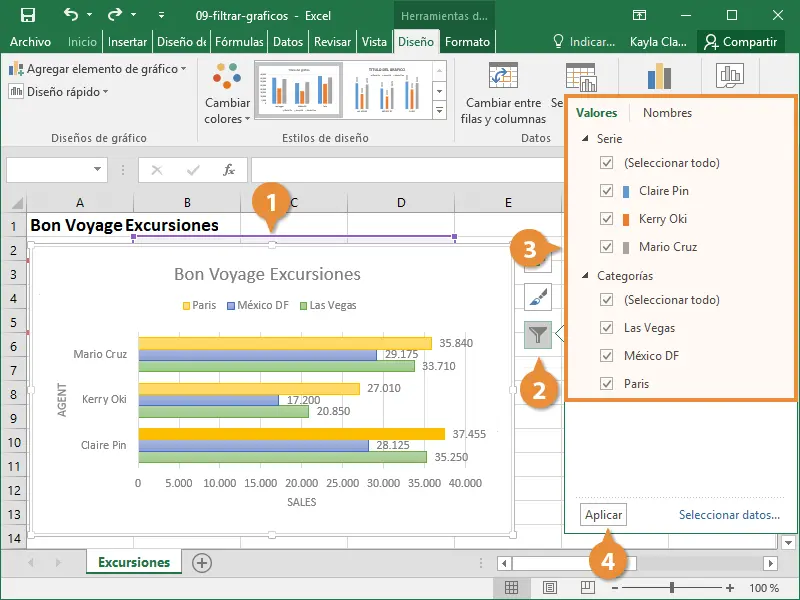The image size is (800, 600).
Task: Open chart styles paintbrush button
Action: tap(538, 297)
